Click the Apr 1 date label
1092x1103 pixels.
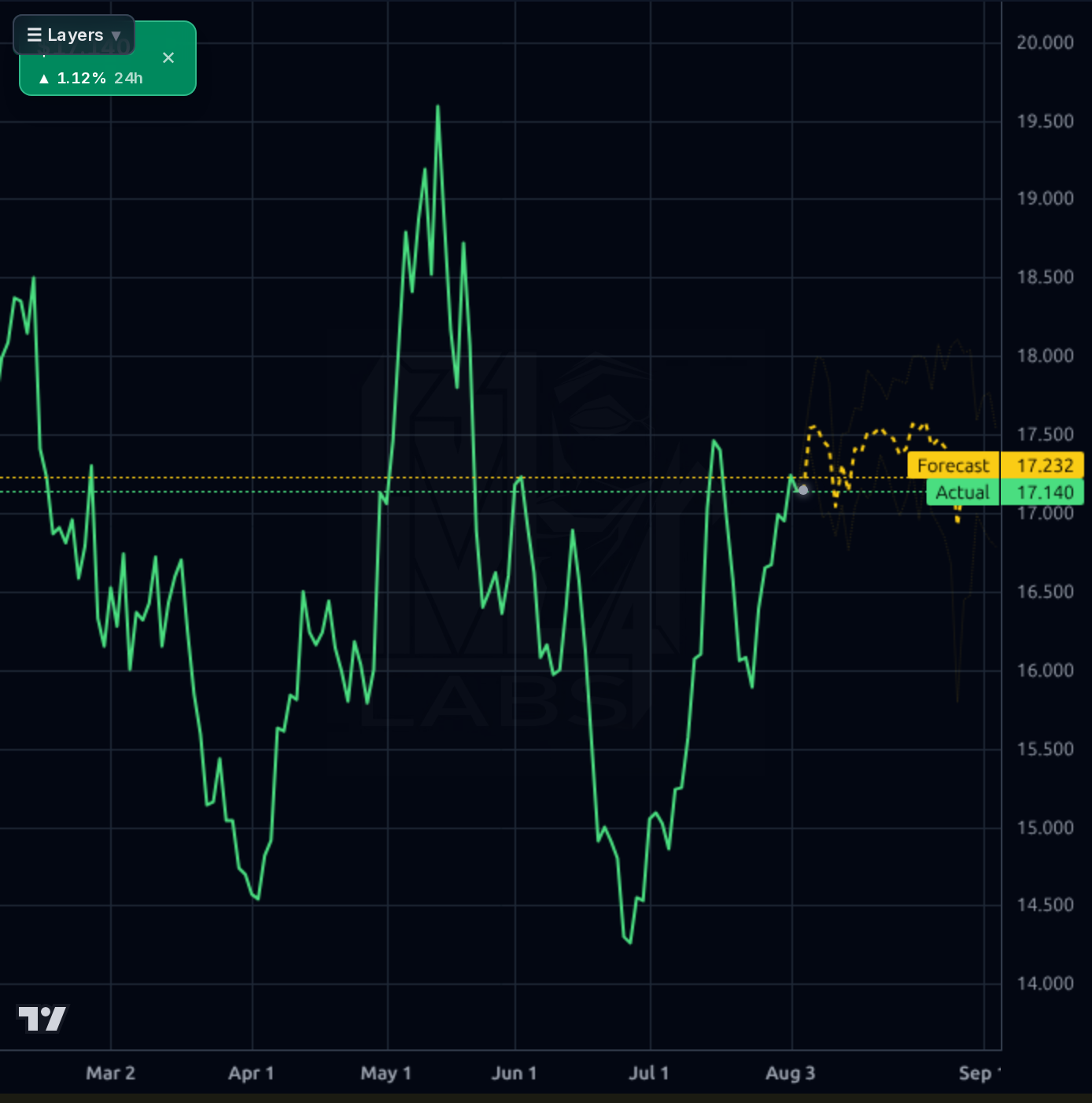[x=252, y=1073]
